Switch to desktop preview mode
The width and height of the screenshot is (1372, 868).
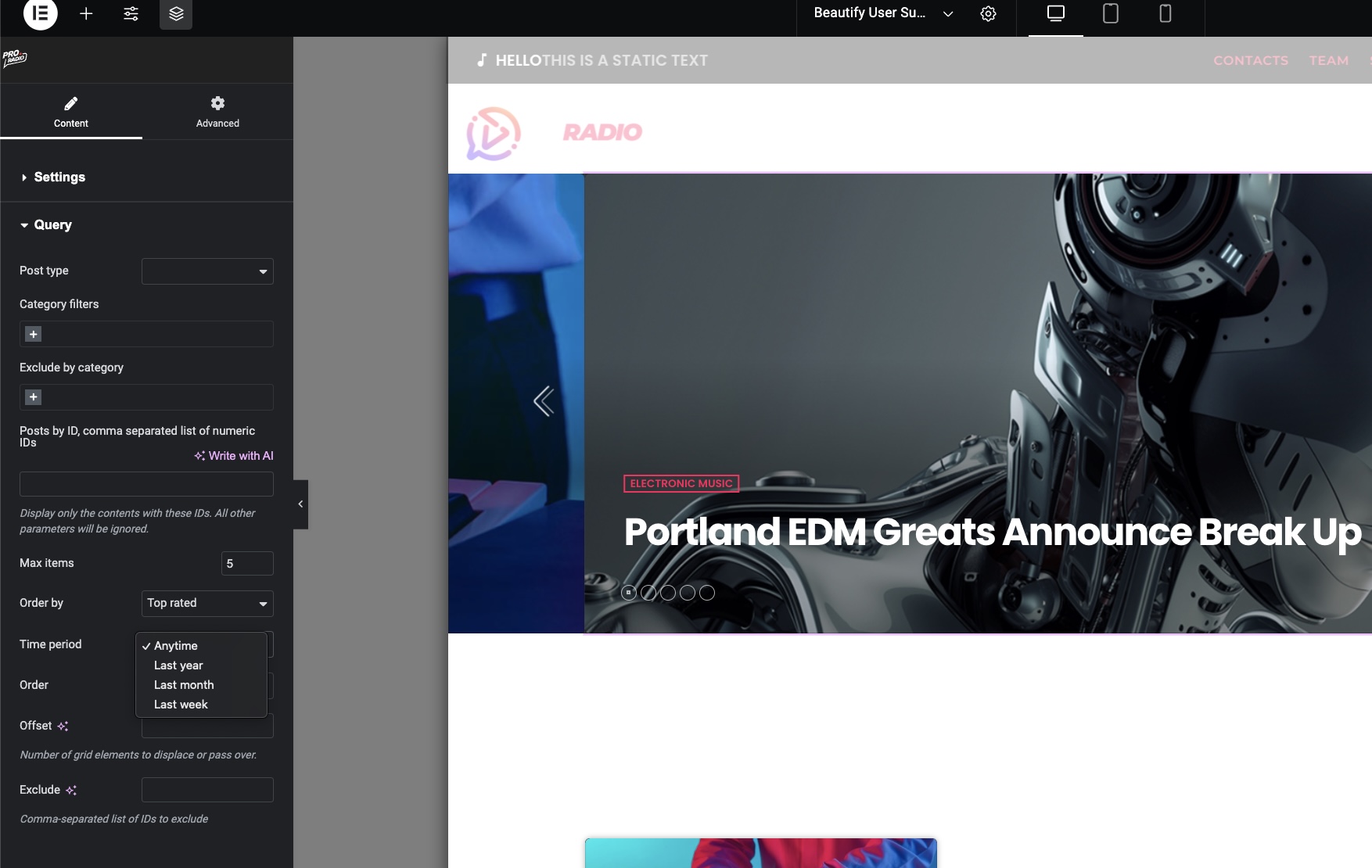coord(1055,13)
